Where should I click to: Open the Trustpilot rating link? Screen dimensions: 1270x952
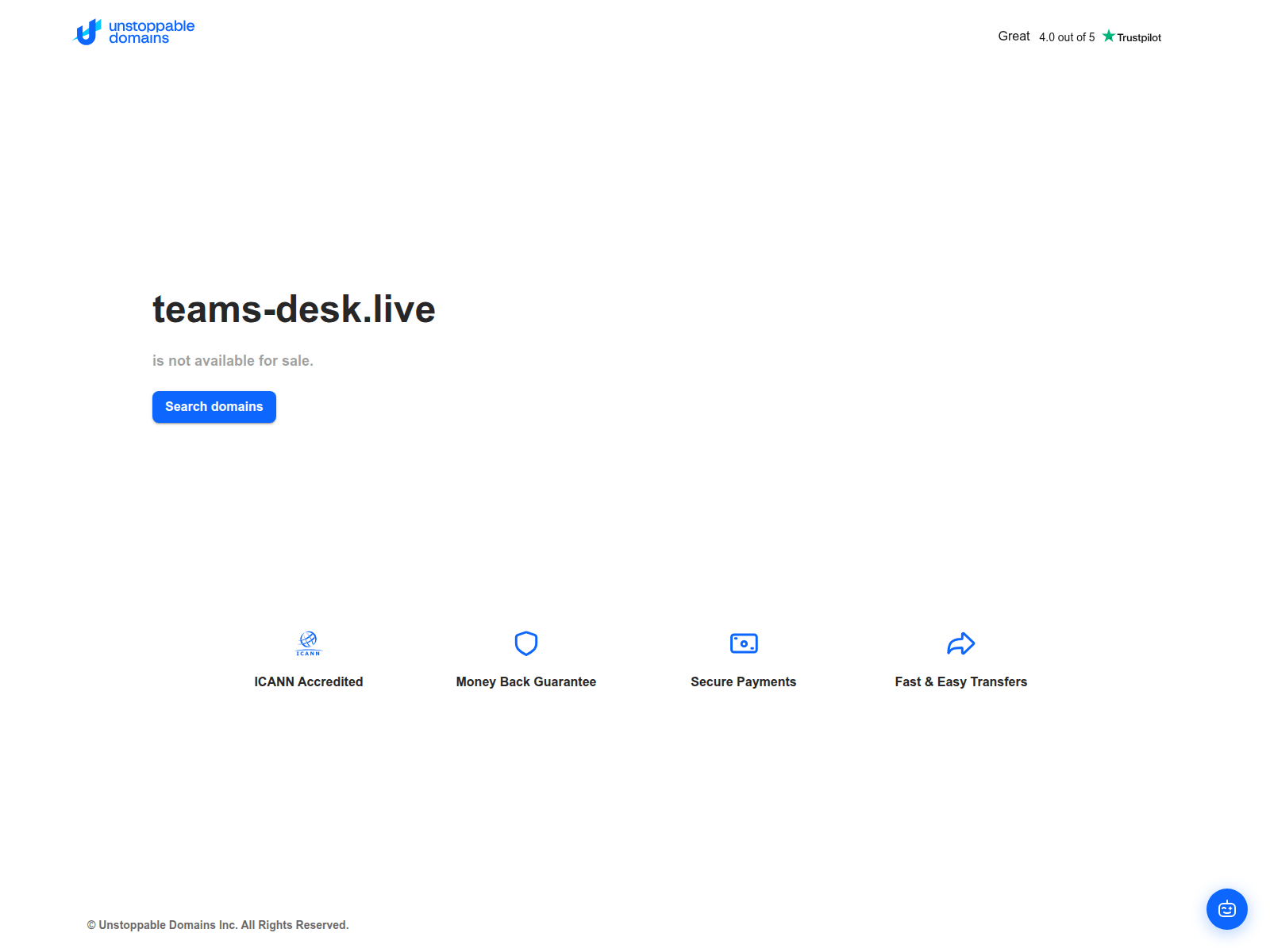tap(1079, 36)
